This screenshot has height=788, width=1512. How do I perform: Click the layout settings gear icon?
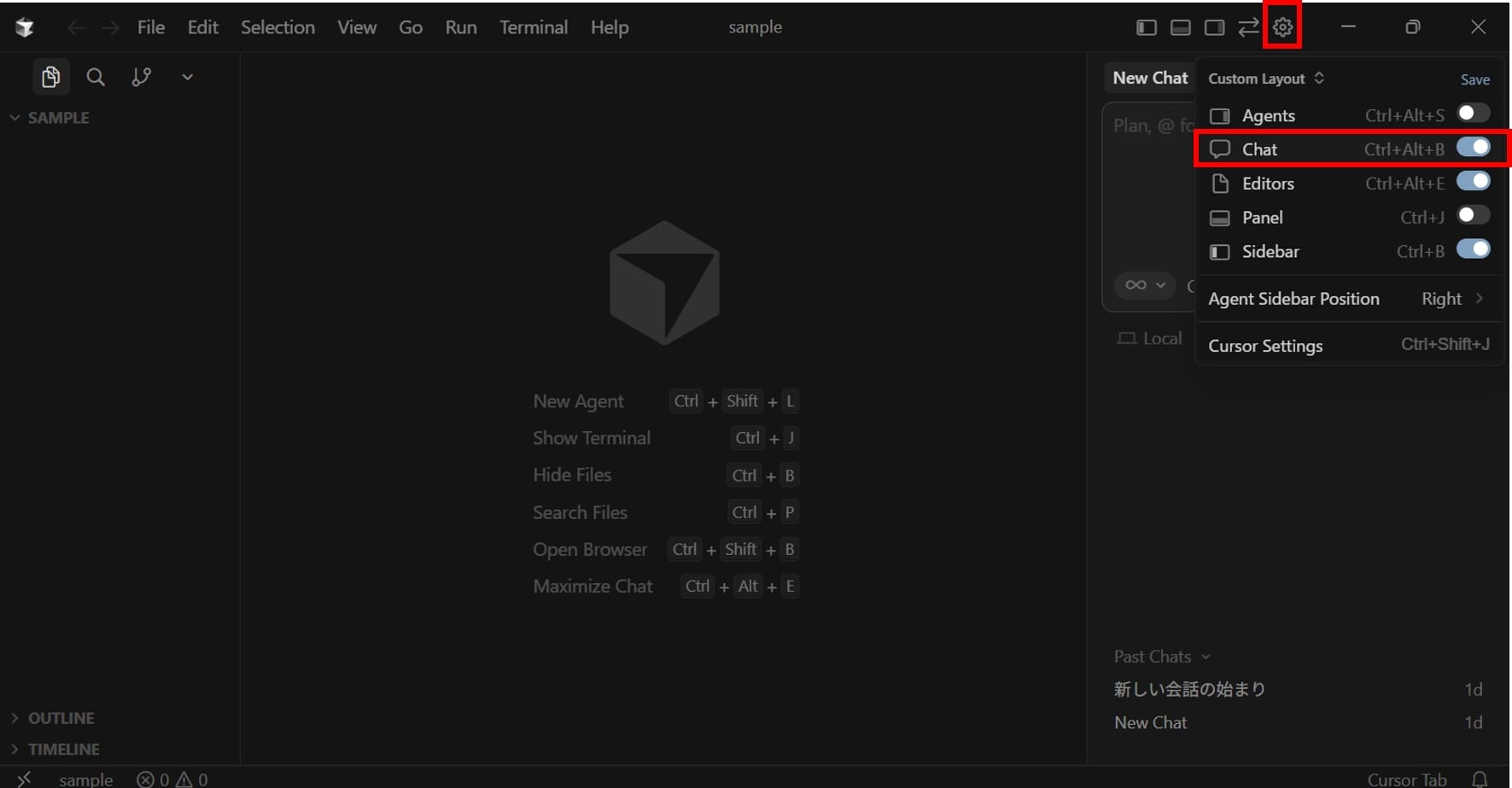[1282, 27]
